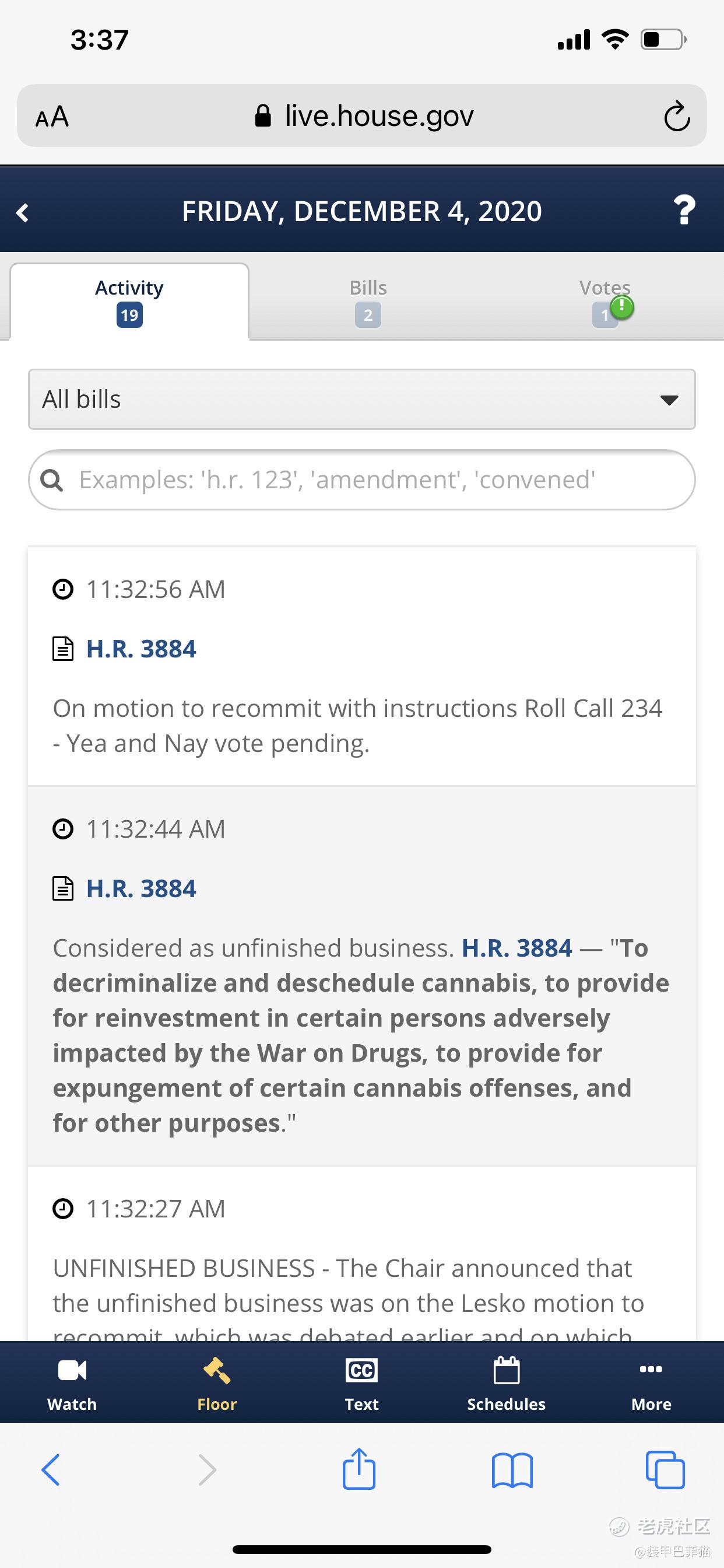Open the AA text size menu
Screen dimensions: 724x1568
[x=52, y=116]
